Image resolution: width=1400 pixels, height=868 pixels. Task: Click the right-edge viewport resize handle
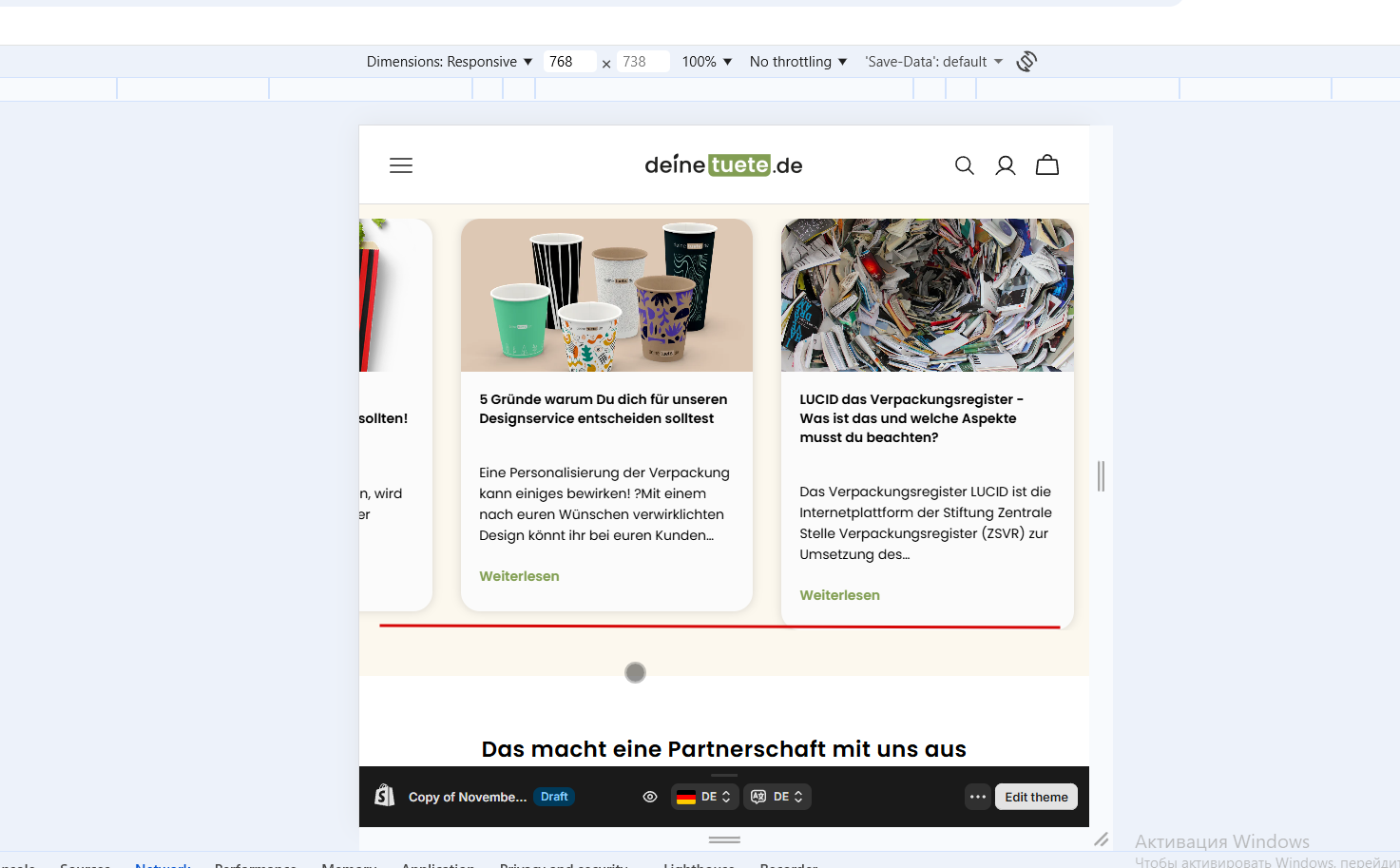coord(1101,476)
